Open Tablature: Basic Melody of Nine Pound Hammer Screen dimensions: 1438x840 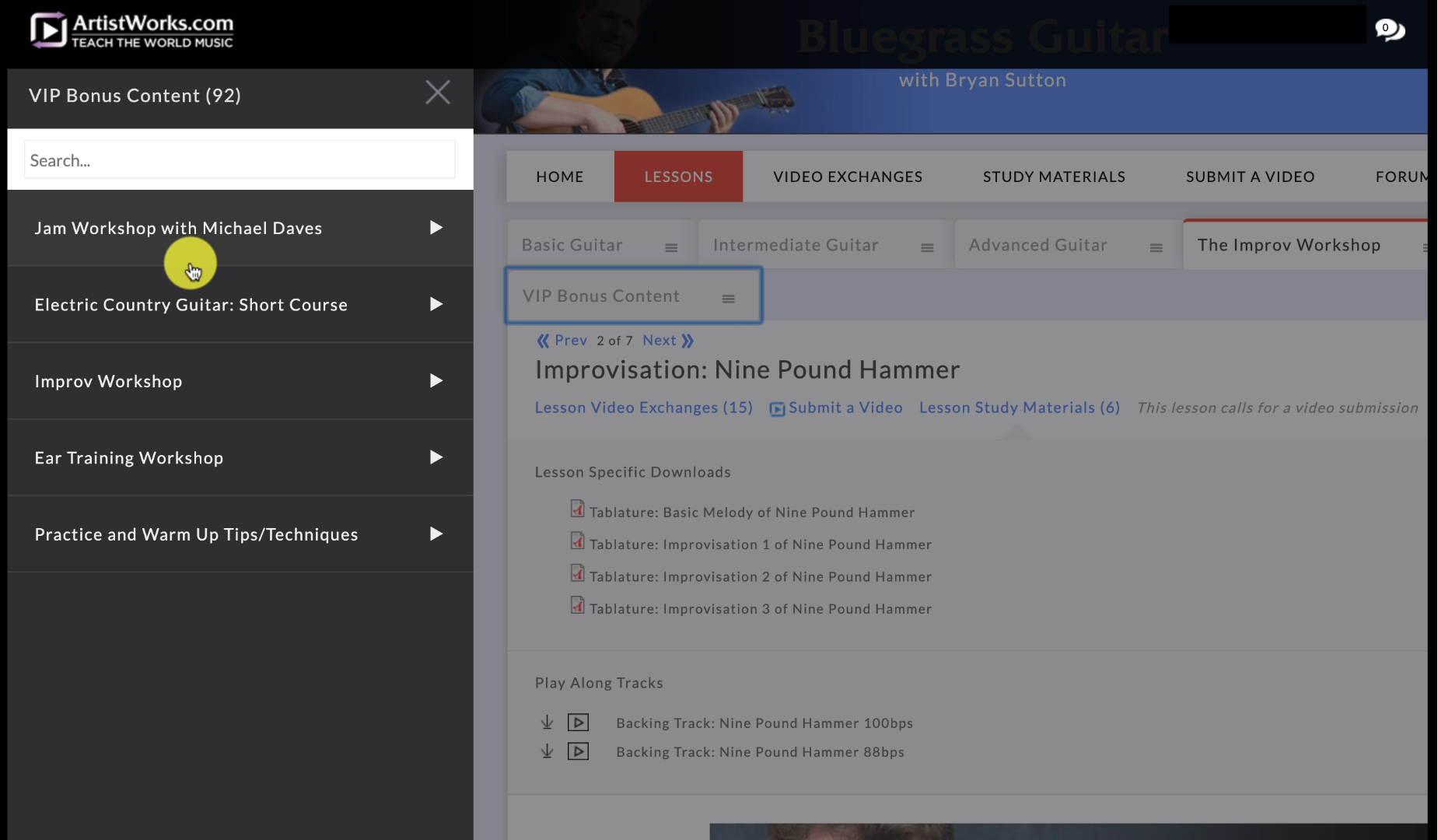point(752,513)
